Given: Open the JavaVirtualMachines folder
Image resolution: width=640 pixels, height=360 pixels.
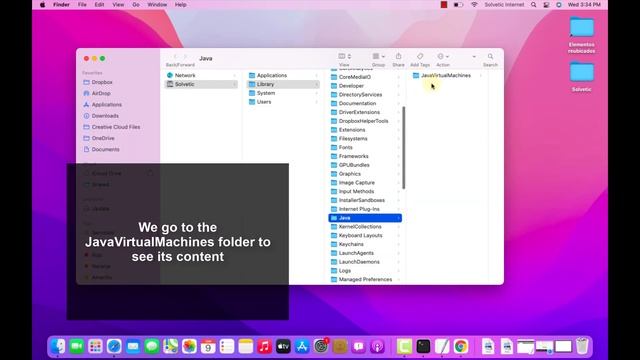Looking at the screenshot, I should click(x=446, y=76).
